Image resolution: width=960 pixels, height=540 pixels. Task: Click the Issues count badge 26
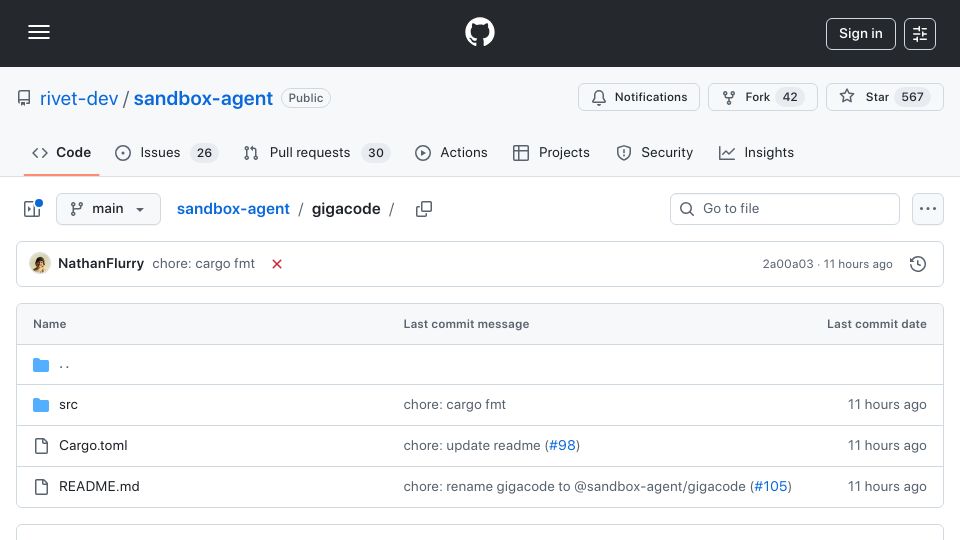point(204,152)
